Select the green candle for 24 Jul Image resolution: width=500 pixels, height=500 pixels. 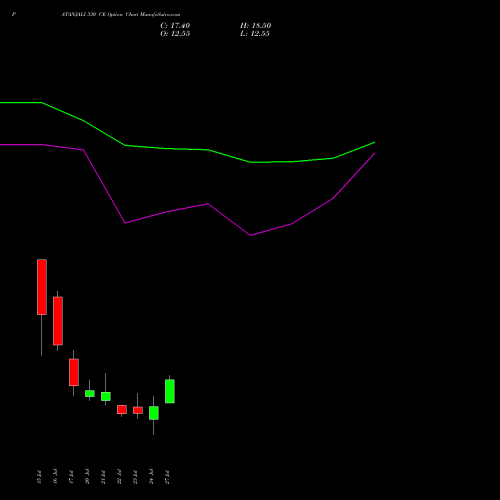[154, 413]
